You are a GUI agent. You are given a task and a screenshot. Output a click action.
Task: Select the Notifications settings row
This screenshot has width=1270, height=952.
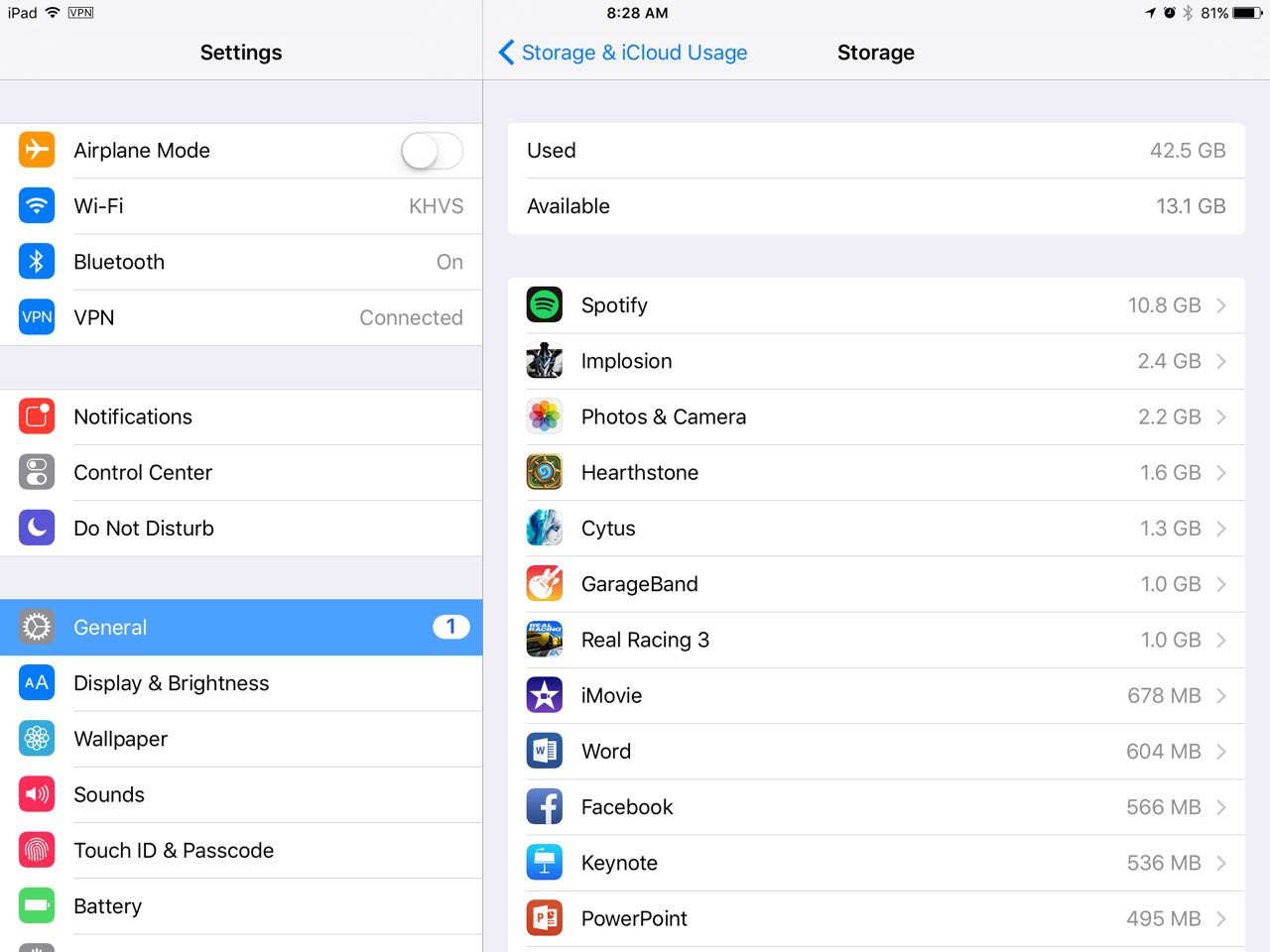241,416
